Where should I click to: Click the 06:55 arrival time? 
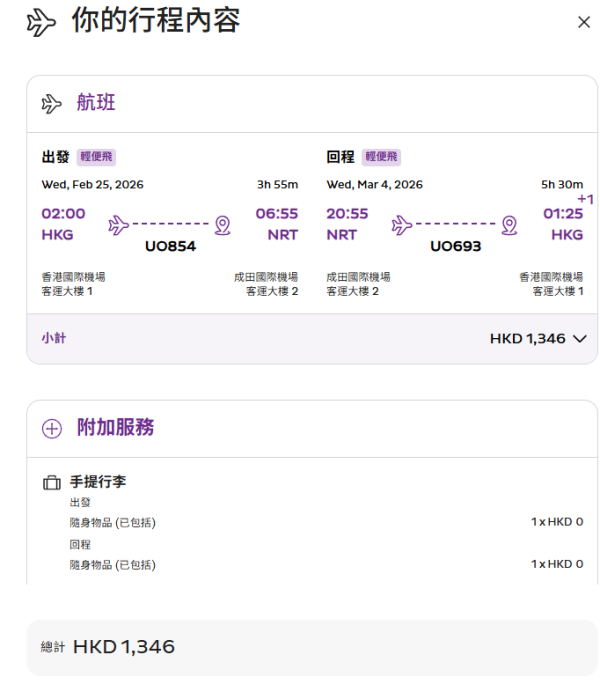[x=277, y=214]
